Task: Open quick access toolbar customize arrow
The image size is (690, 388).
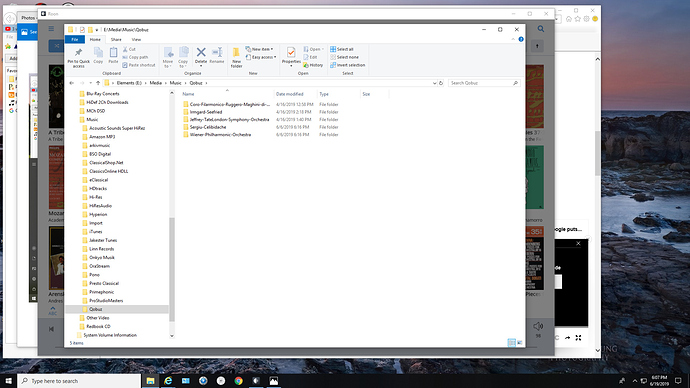Action: (x=97, y=30)
